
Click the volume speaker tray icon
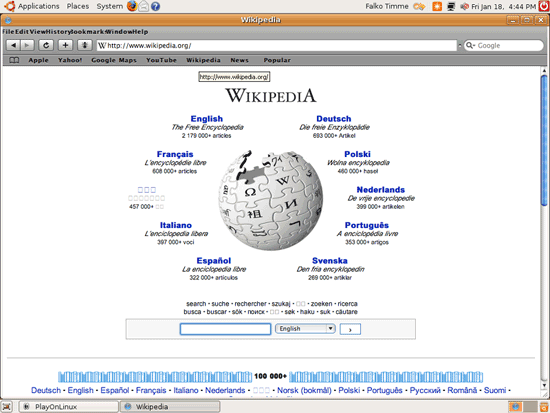coord(464,6)
